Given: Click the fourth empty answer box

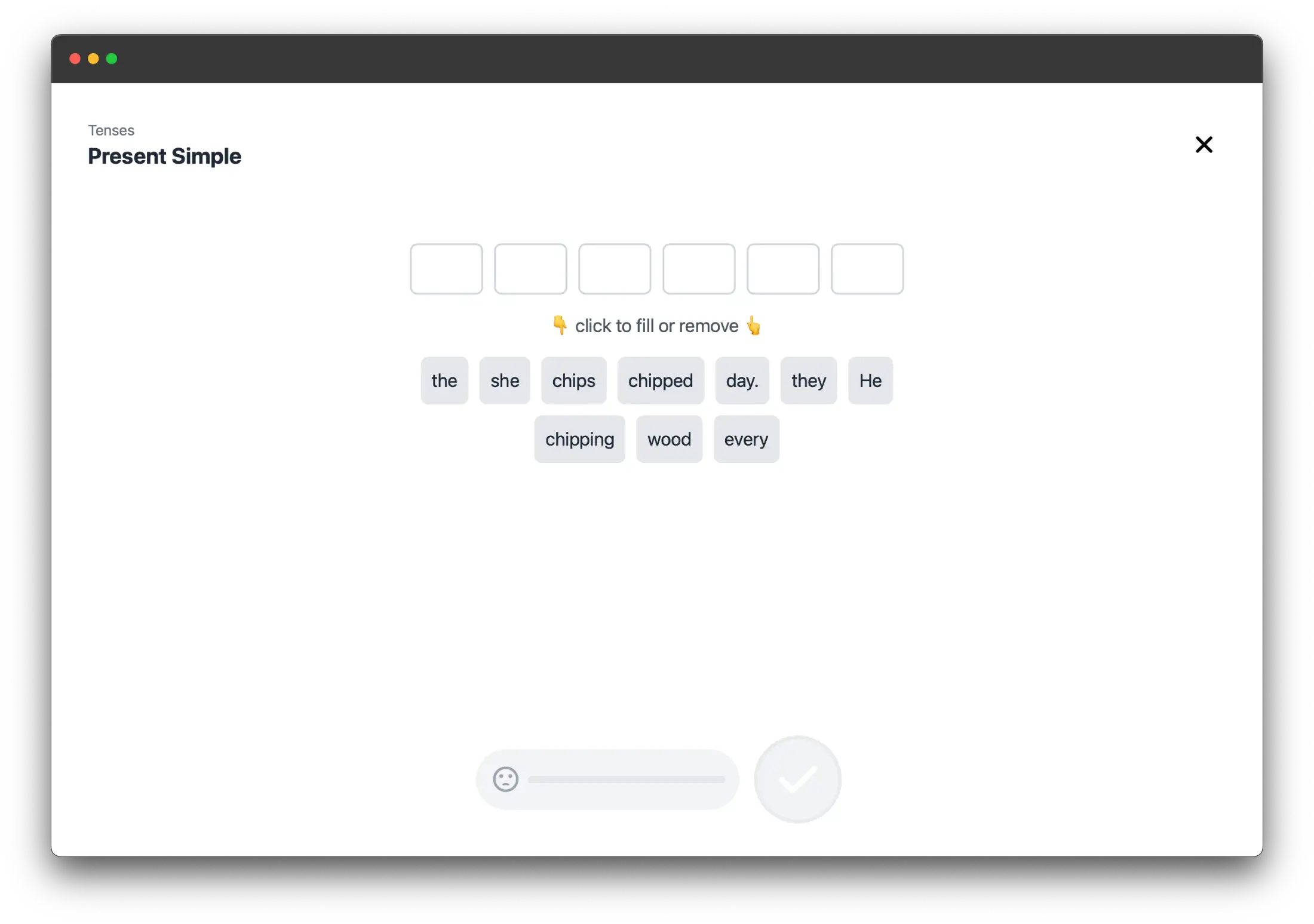Looking at the screenshot, I should [x=699, y=268].
